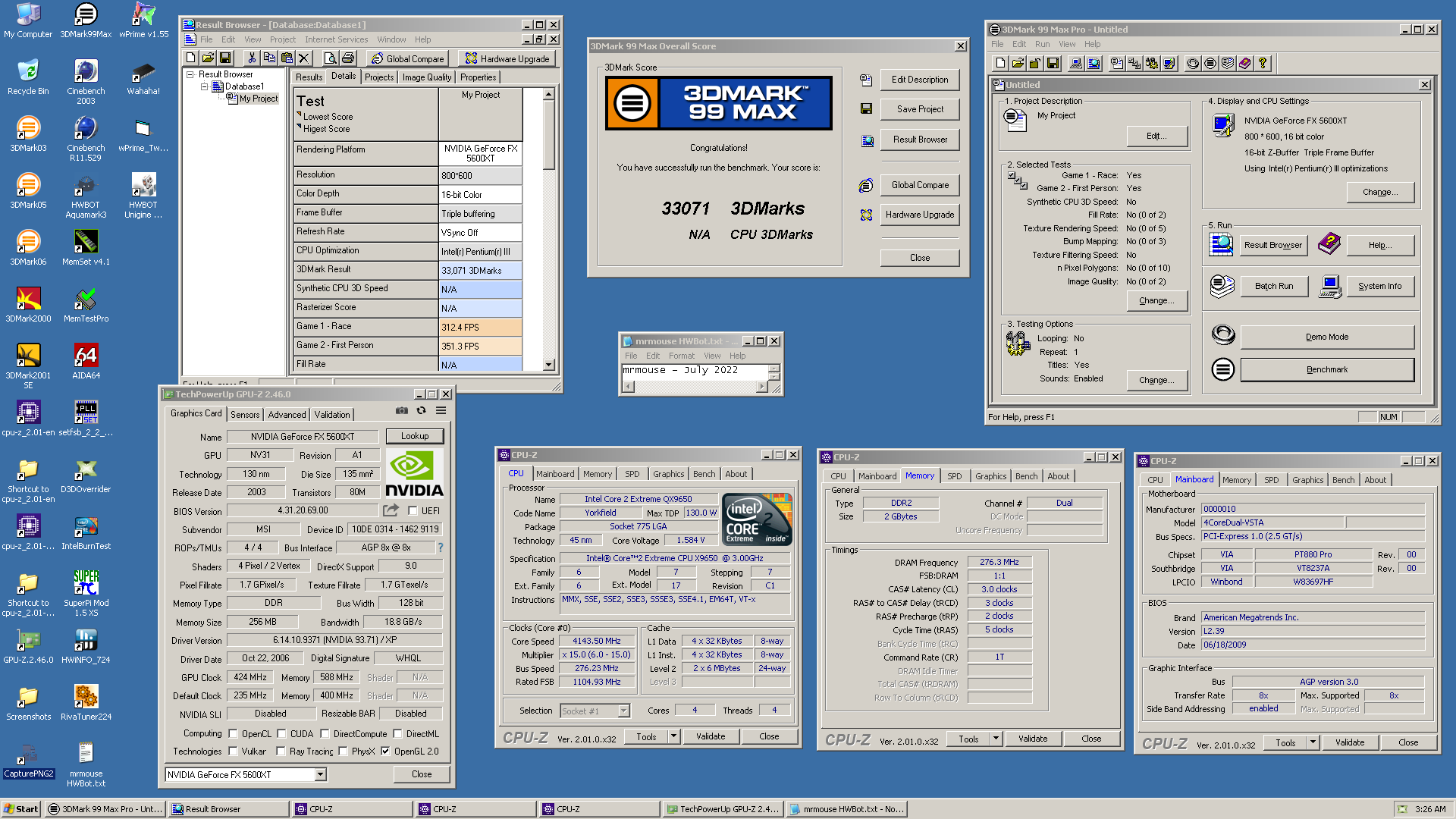This screenshot has height=819, width=1456.
Task: Click the purple Help book icon in 3DMark toolbar
Action: pyautogui.click(x=1245, y=64)
